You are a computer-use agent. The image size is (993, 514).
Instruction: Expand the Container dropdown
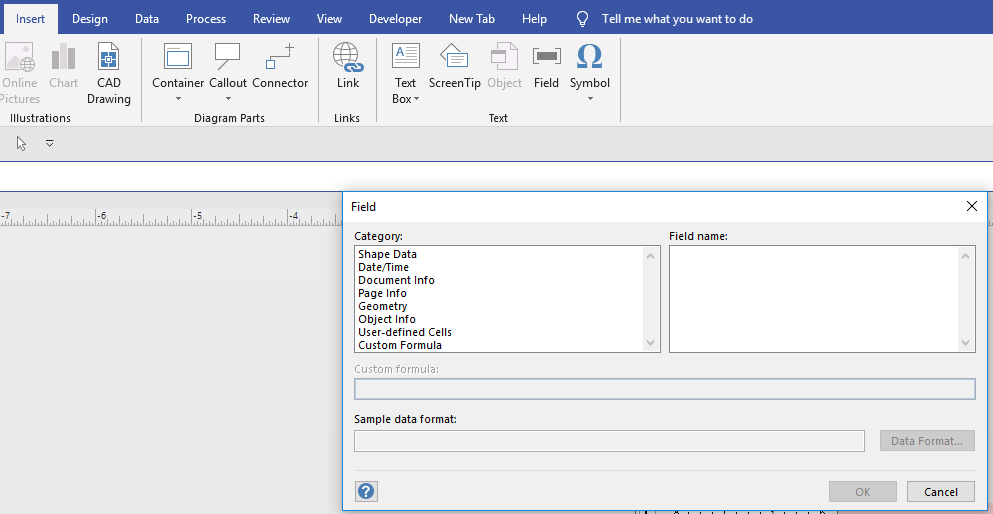[178, 99]
